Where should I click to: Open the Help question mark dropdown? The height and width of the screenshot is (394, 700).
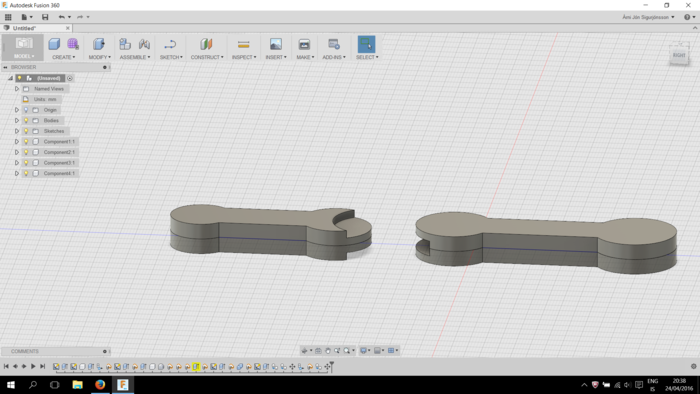point(689,17)
